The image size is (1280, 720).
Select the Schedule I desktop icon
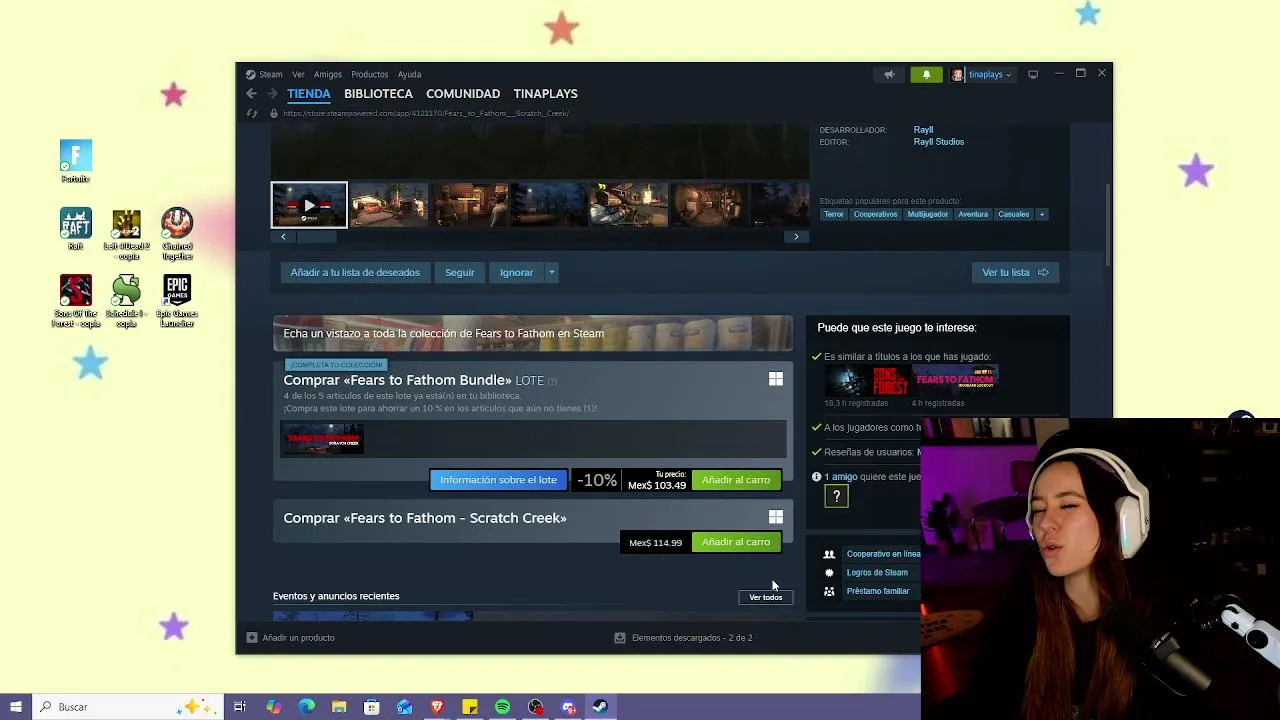[x=126, y=301]
